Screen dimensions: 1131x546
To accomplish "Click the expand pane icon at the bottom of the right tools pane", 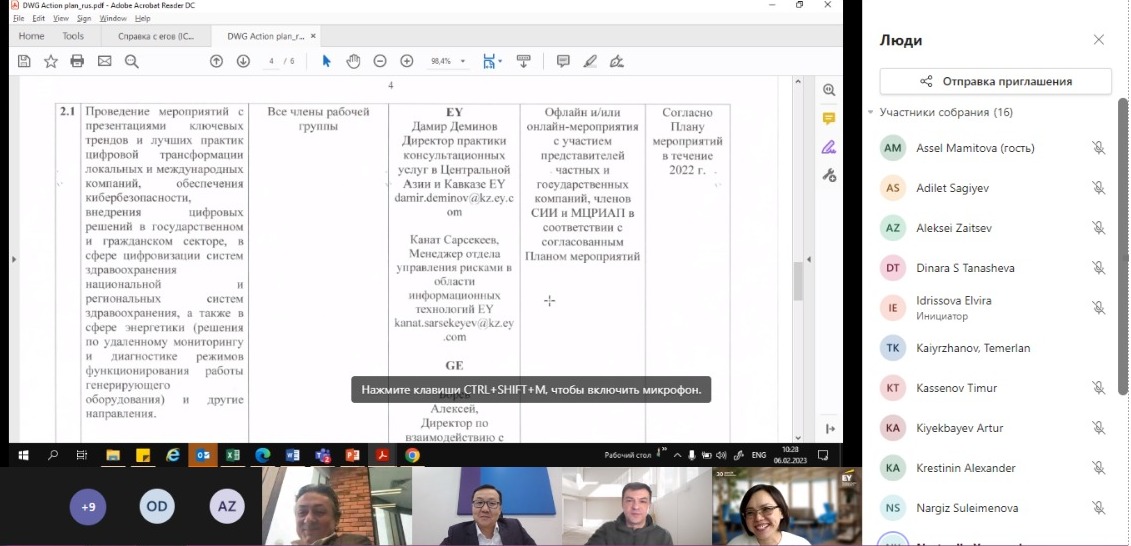I will coord(829,428).
